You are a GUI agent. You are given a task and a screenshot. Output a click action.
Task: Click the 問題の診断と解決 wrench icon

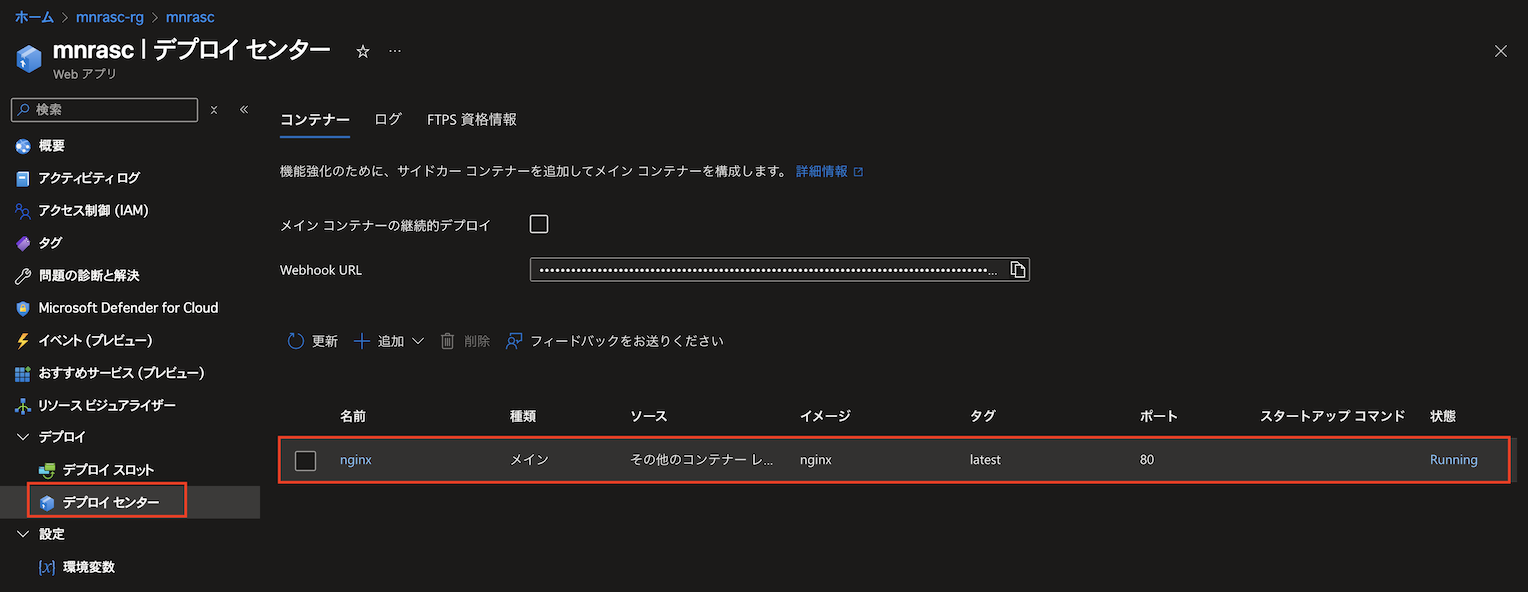[x=23, y=276]
